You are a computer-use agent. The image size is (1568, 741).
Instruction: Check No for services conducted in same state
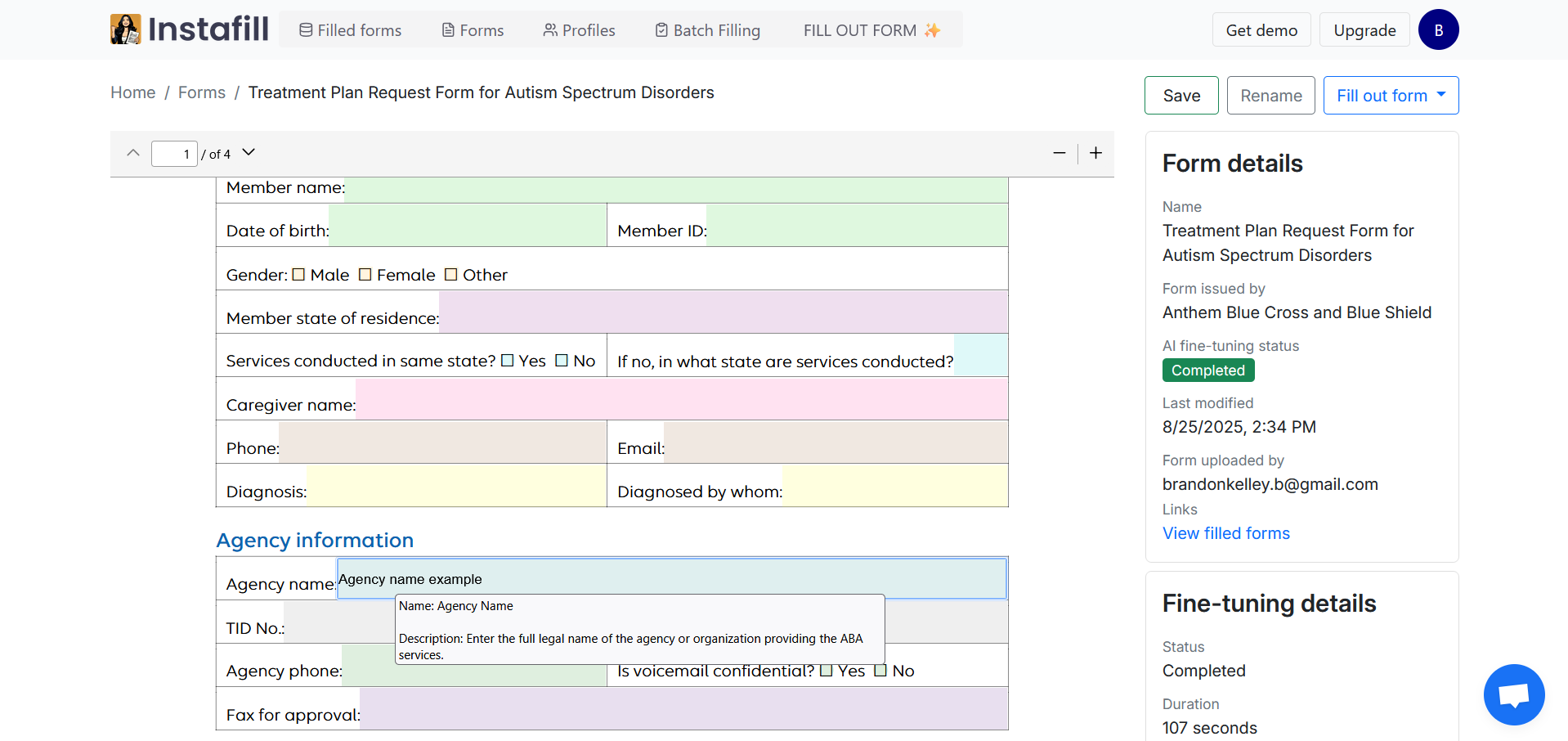coord(562,360)
